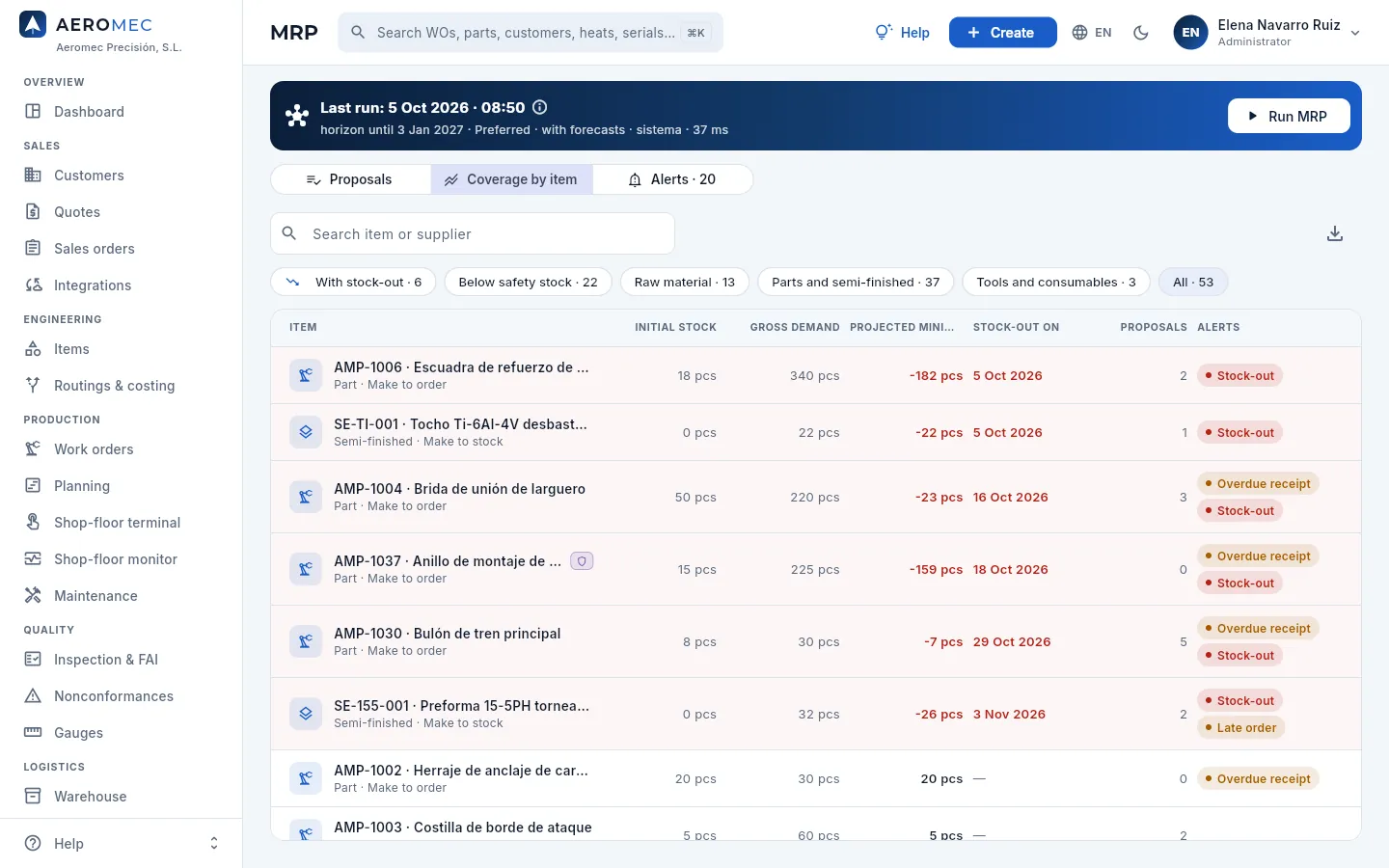
Task: Open Inspection & FAI
Action: [121, 660]
